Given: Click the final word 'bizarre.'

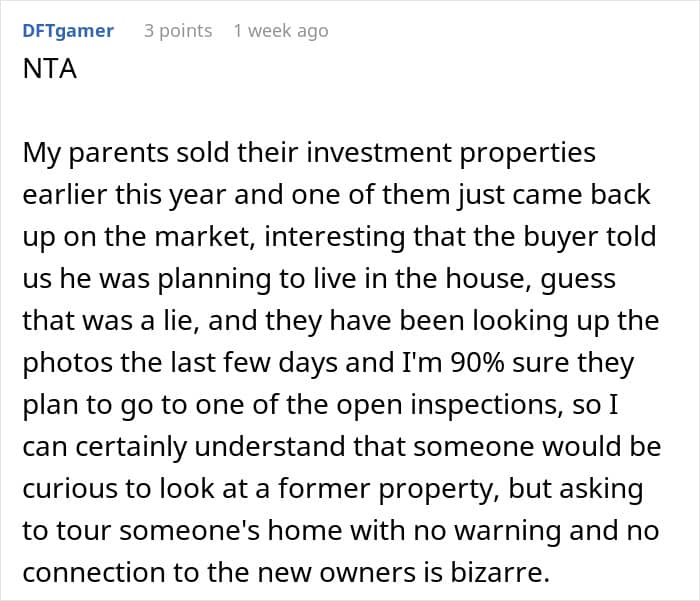Looking at the screenshot, I should tap(500, 573).
